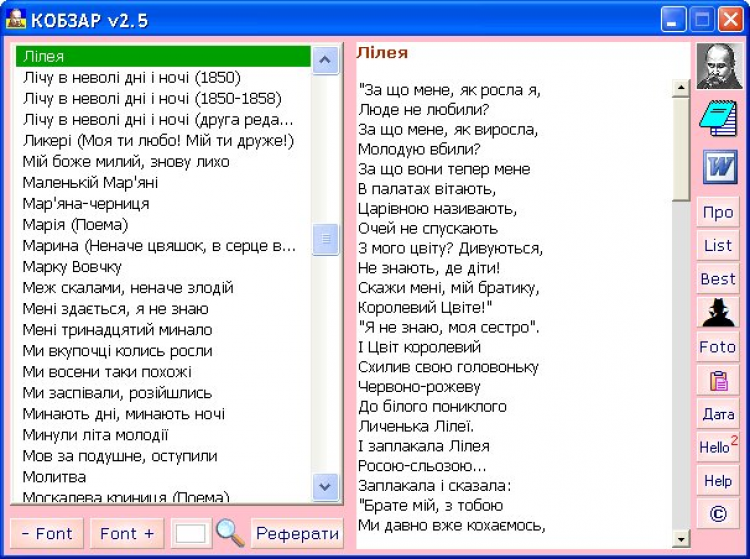This screenshot has height=559, width=750.
Task: Select Мій боже милий, знову лихо
Action: click(x=163, y=162)
